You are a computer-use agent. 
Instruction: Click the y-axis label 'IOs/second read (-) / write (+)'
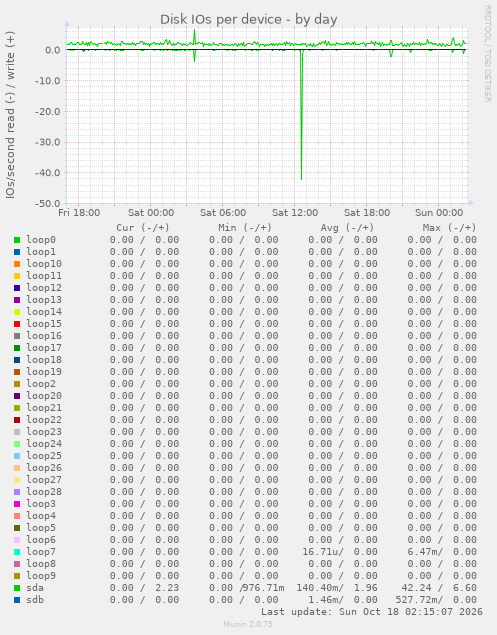[10, 115]
